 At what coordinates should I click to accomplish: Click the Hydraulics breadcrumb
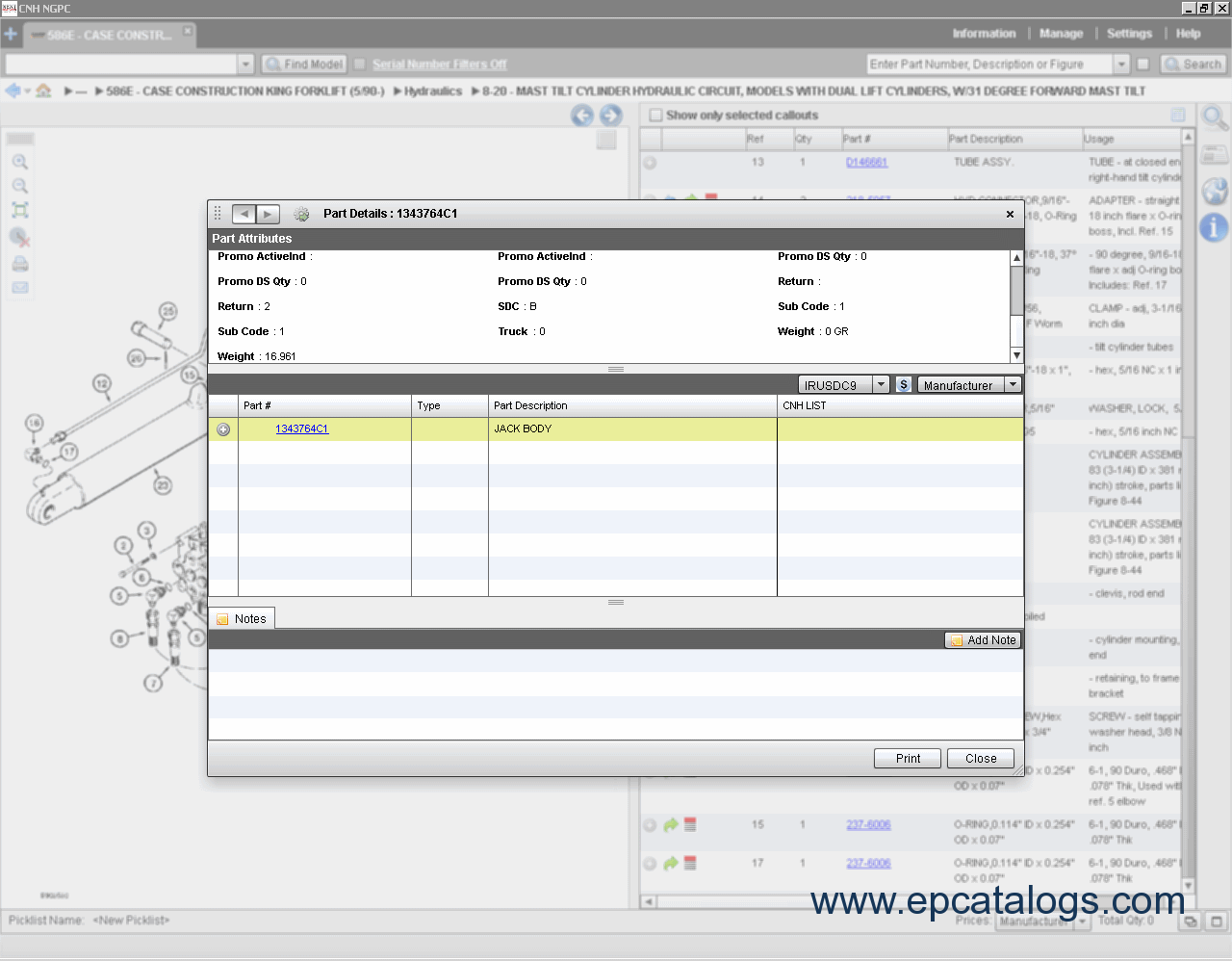(433, 91)
